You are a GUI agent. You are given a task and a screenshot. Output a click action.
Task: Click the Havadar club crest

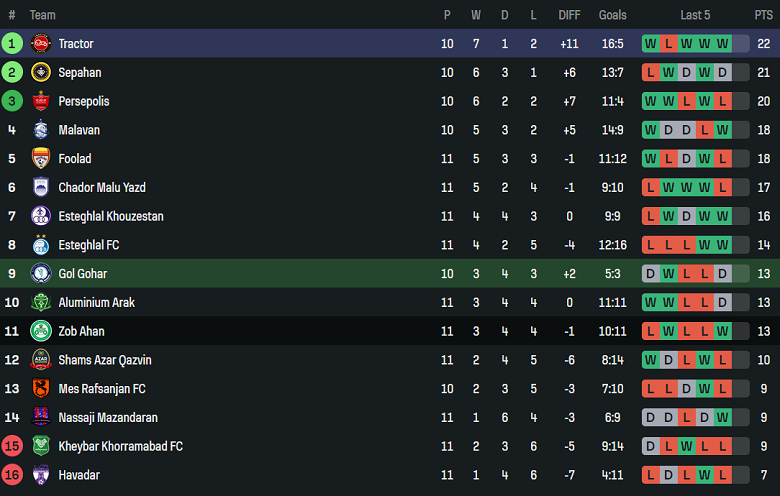click(41, 475)
